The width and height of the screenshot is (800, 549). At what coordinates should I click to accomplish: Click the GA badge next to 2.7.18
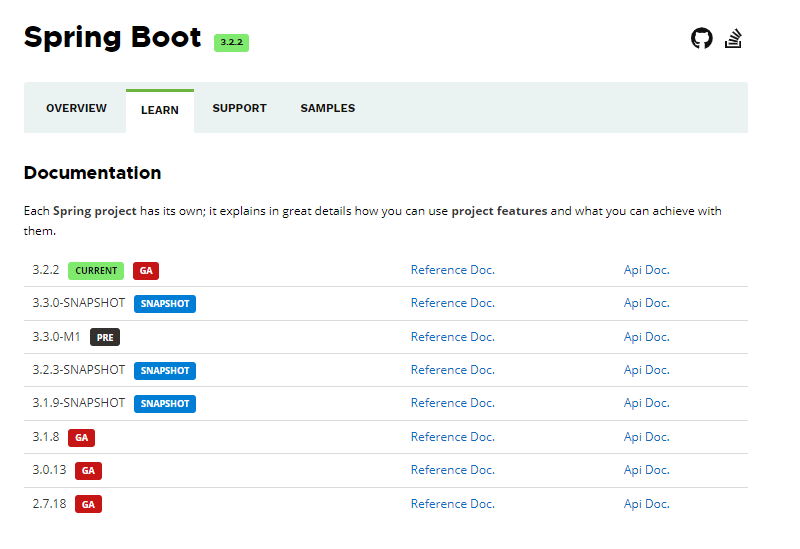tap(88, 504)
